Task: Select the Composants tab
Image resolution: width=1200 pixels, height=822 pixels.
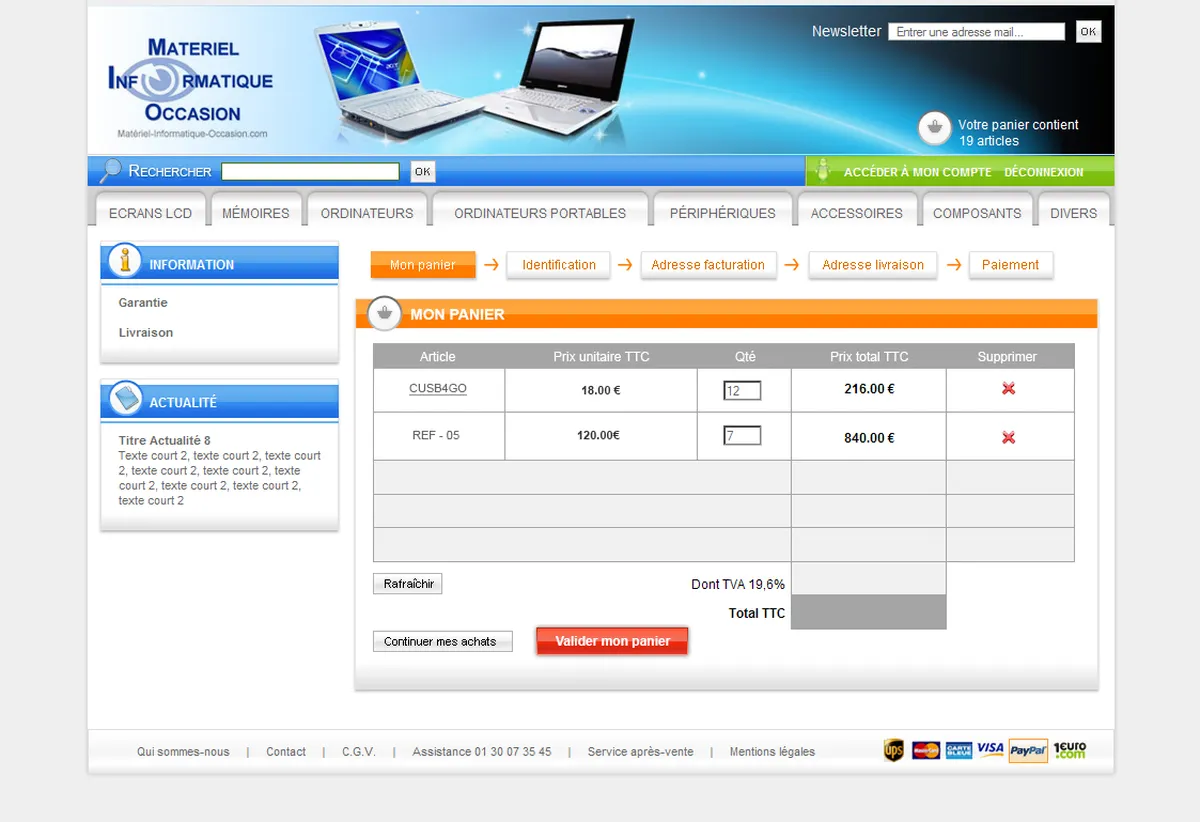Action: [x=977, y=212]
